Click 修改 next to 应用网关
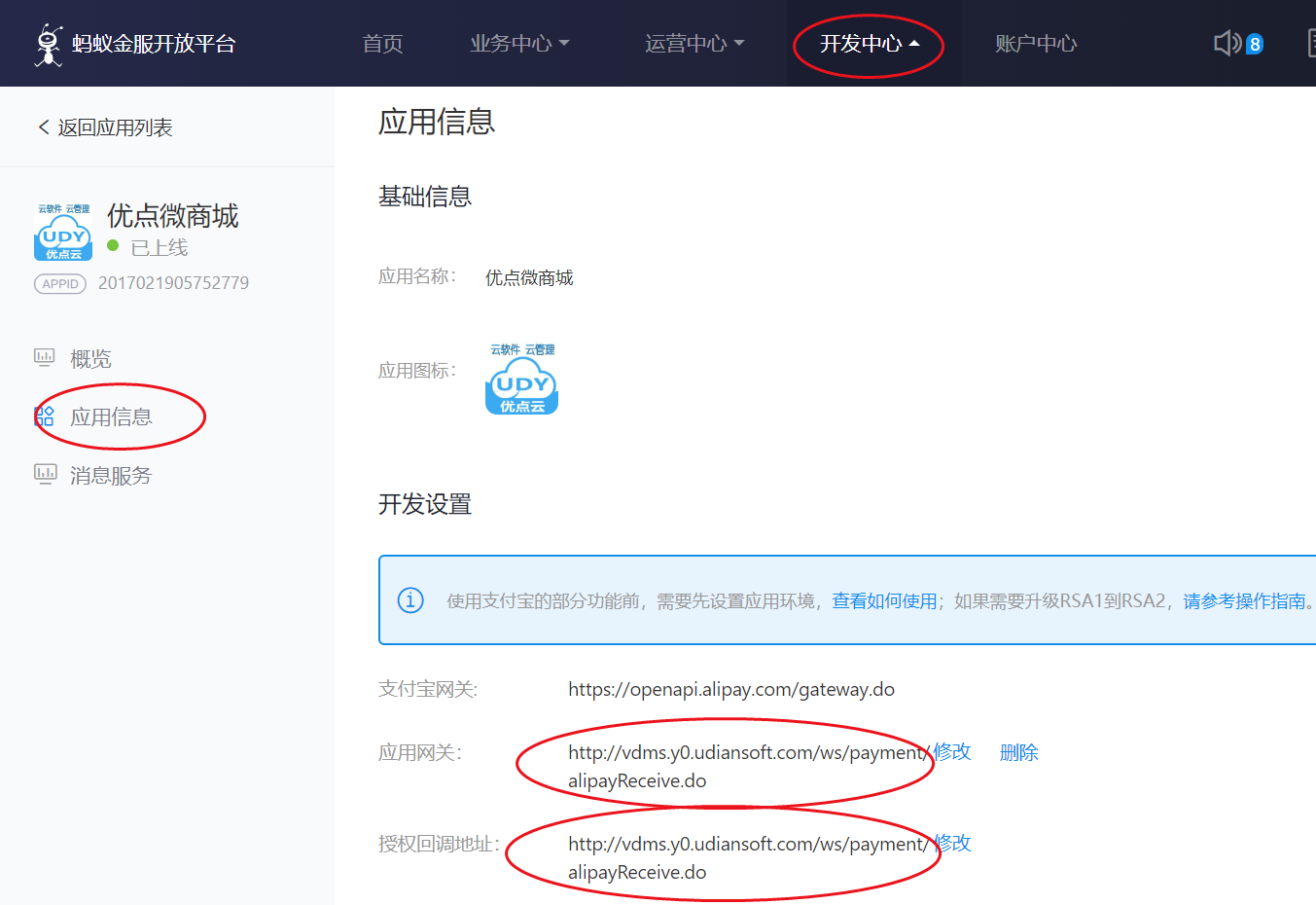Viewport: 1316px width, 905px height. [x=952, y=752]
